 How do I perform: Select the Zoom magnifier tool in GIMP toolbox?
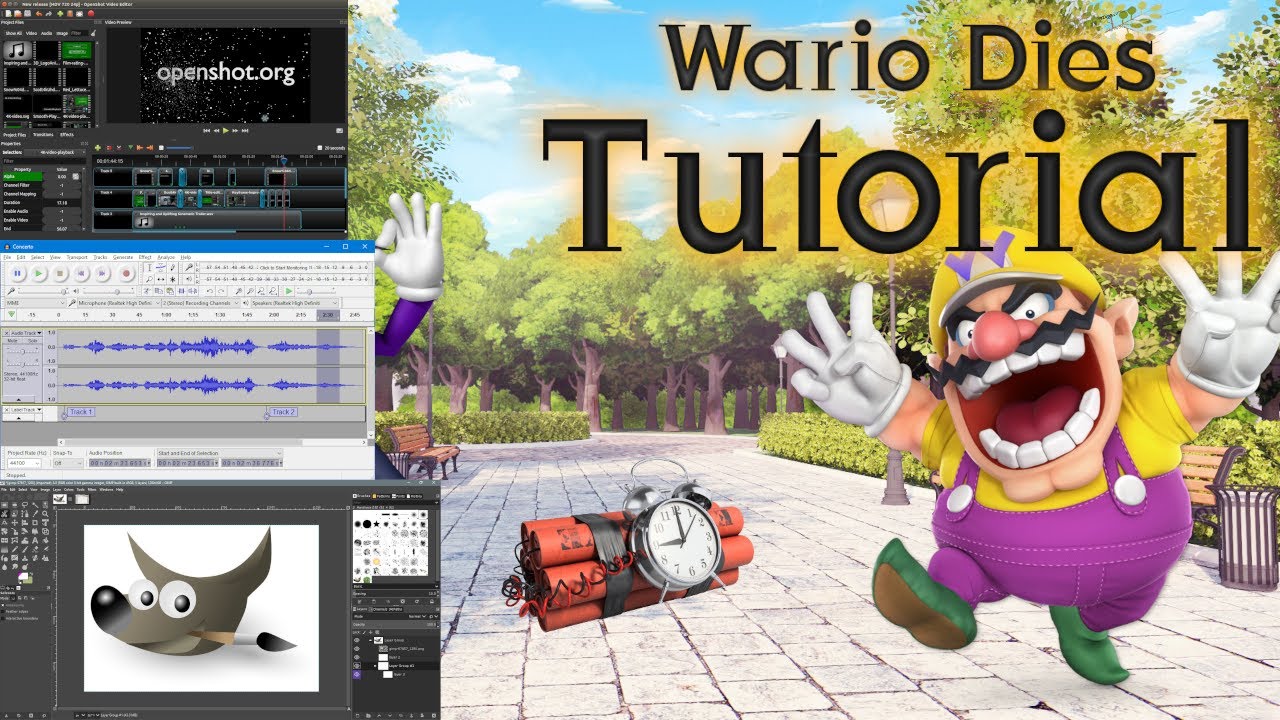click(45, 514)
